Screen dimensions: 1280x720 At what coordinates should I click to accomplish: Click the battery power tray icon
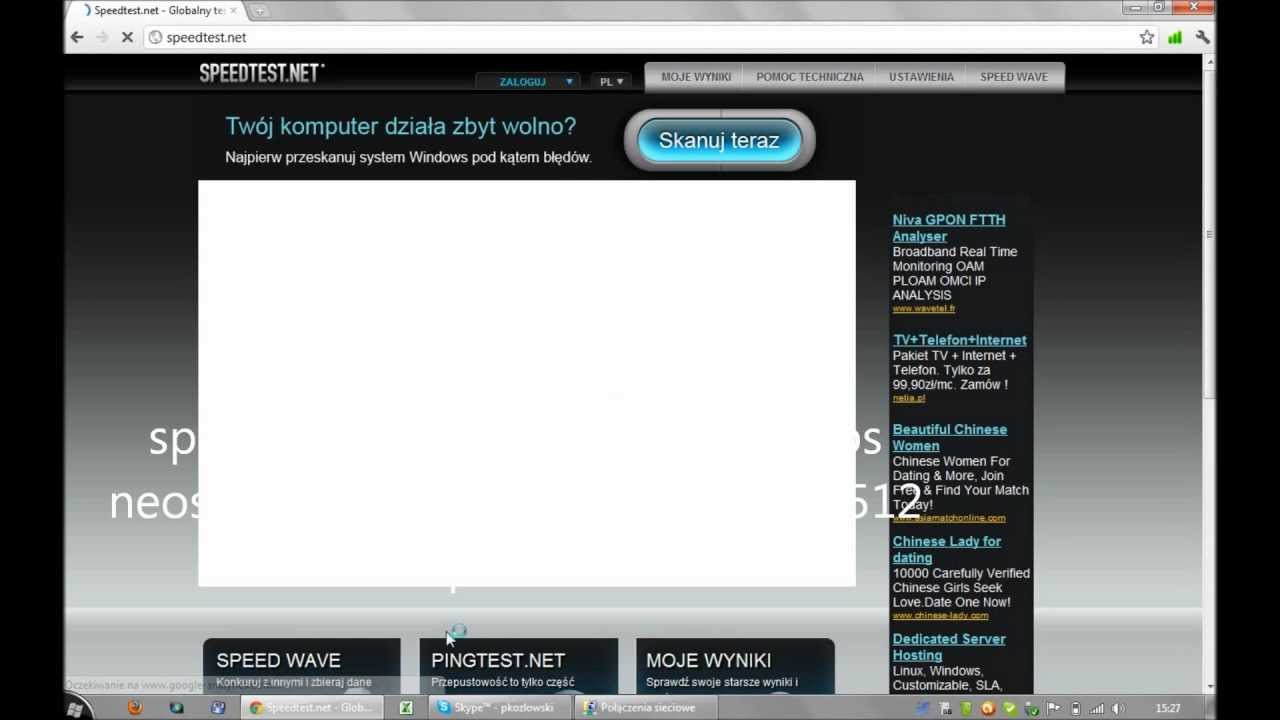(1076, 708)
